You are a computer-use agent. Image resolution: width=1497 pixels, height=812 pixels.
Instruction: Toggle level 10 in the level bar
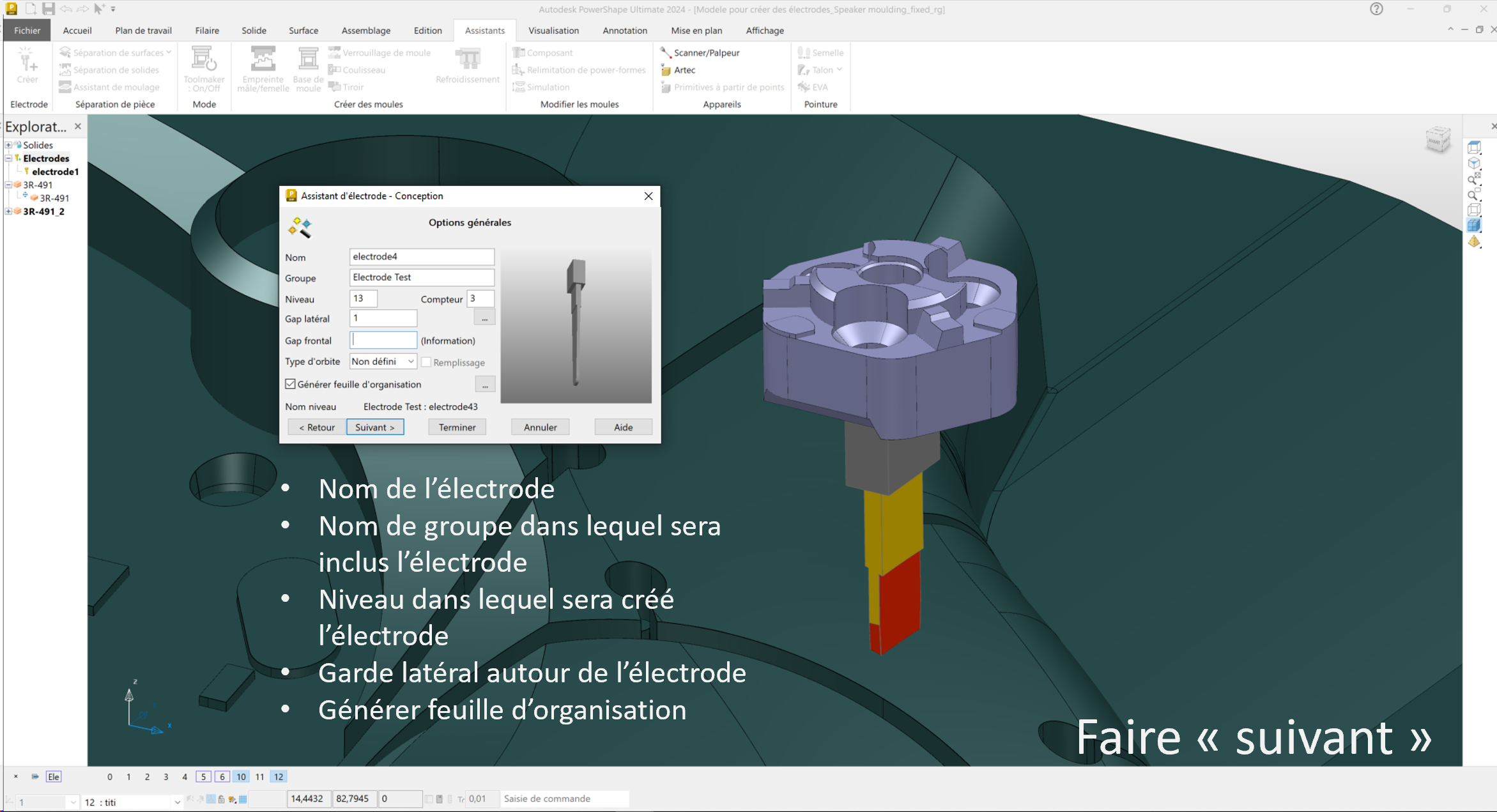(241, 777)
